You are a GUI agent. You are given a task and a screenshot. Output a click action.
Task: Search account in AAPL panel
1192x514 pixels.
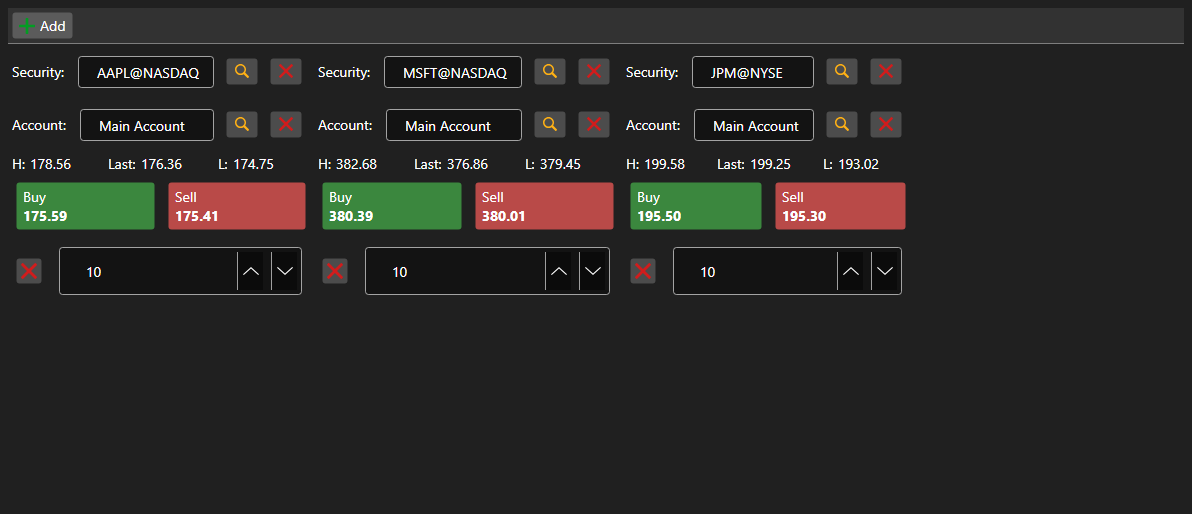[x=242, y=125]
